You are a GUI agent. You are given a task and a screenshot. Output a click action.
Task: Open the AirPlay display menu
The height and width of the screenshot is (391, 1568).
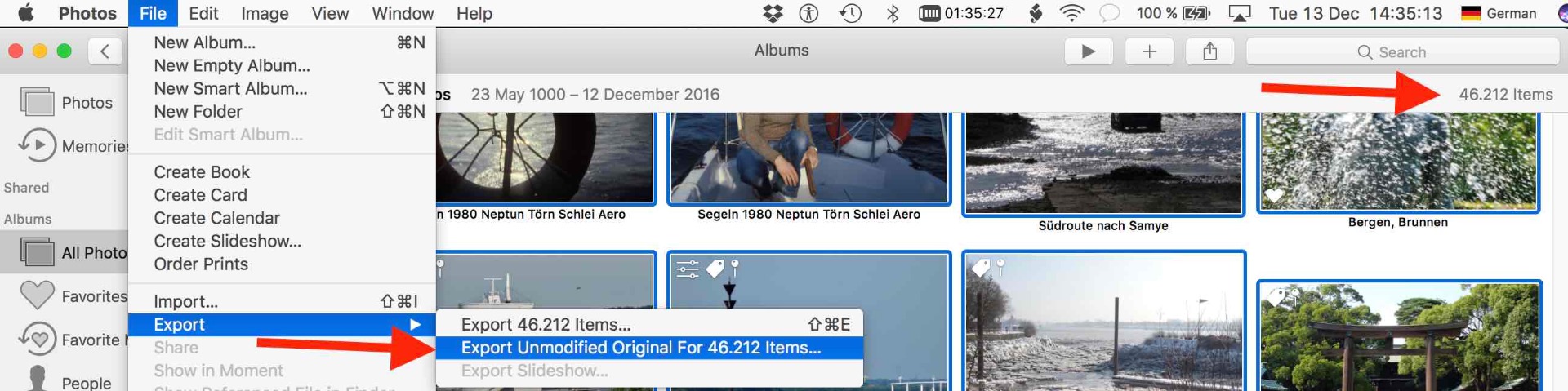click(x=1240, y=13)
